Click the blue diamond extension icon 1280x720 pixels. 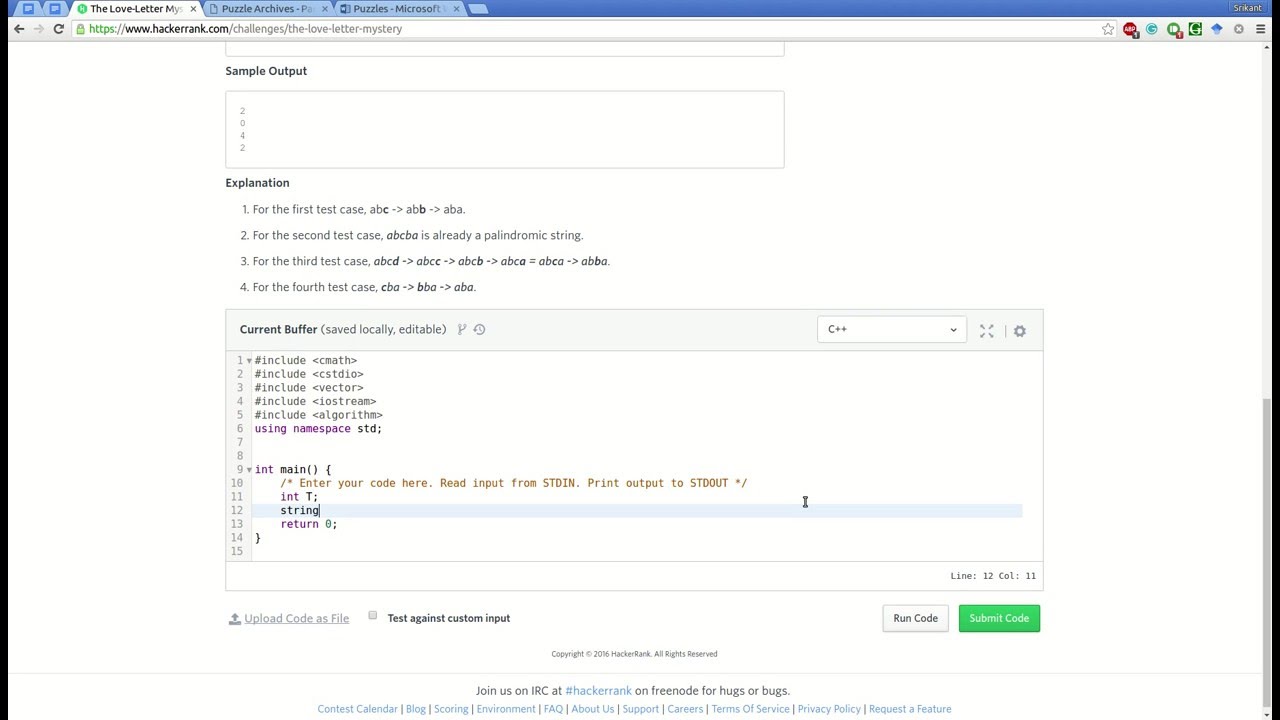pos(1217,29)
